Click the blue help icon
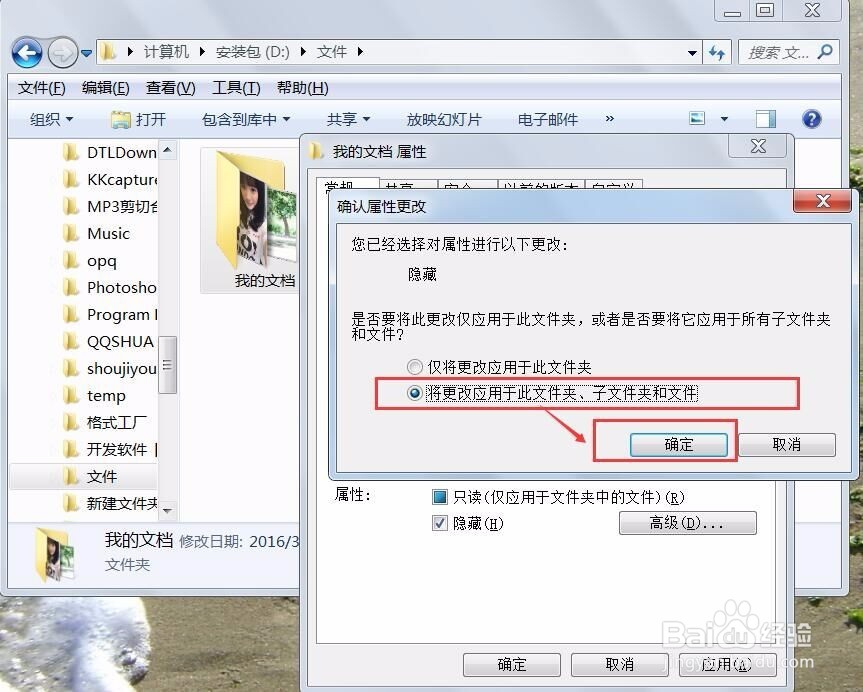The image size is (863, 692). (812, 119)
